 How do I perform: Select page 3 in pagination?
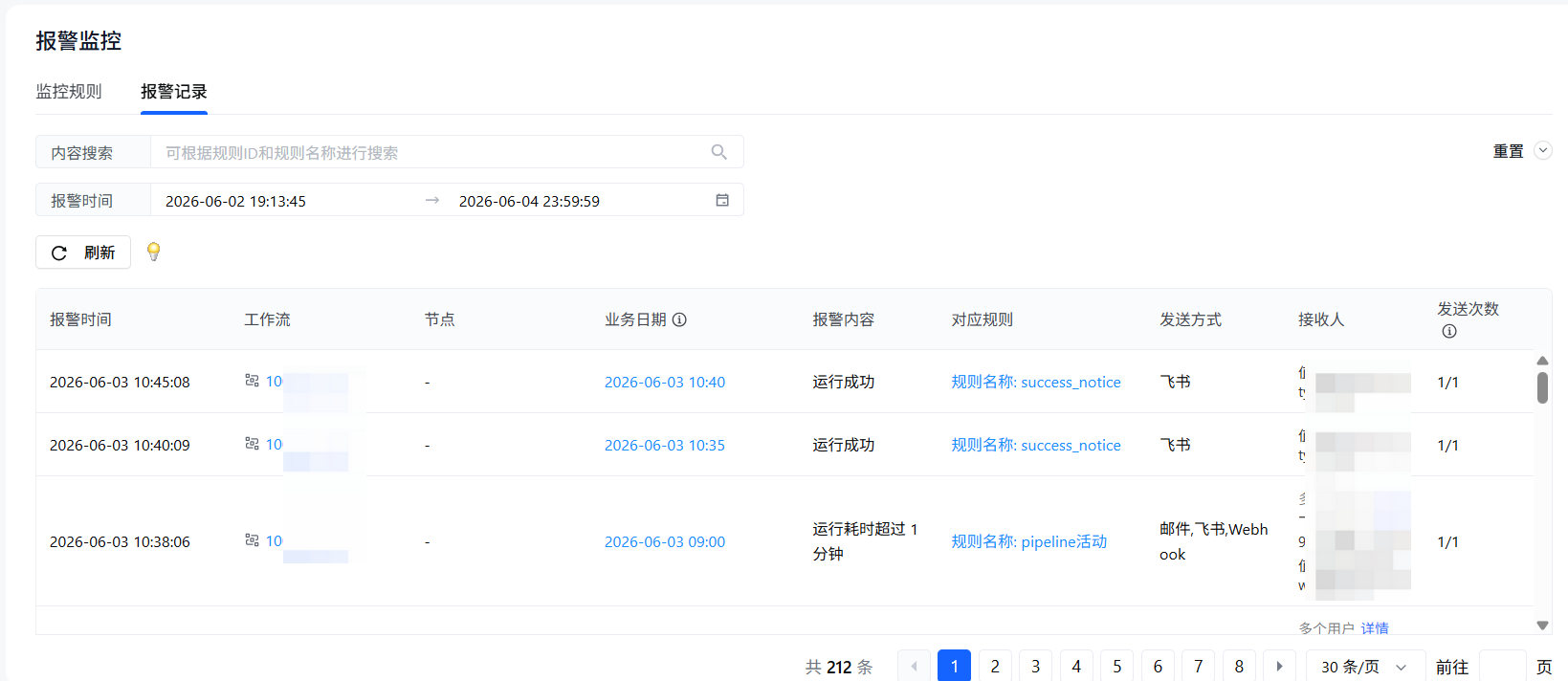point(1035,667)
